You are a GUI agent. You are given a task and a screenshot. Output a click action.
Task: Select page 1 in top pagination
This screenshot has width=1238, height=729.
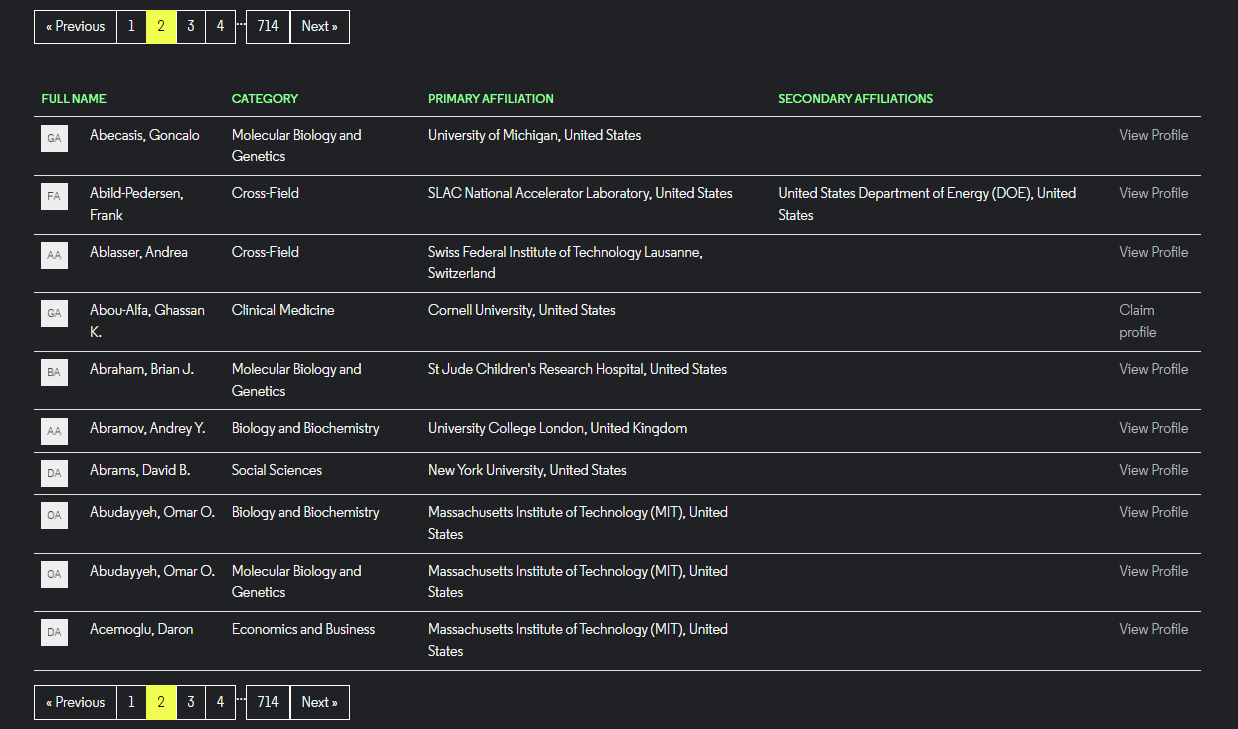(x=131, y=27)
